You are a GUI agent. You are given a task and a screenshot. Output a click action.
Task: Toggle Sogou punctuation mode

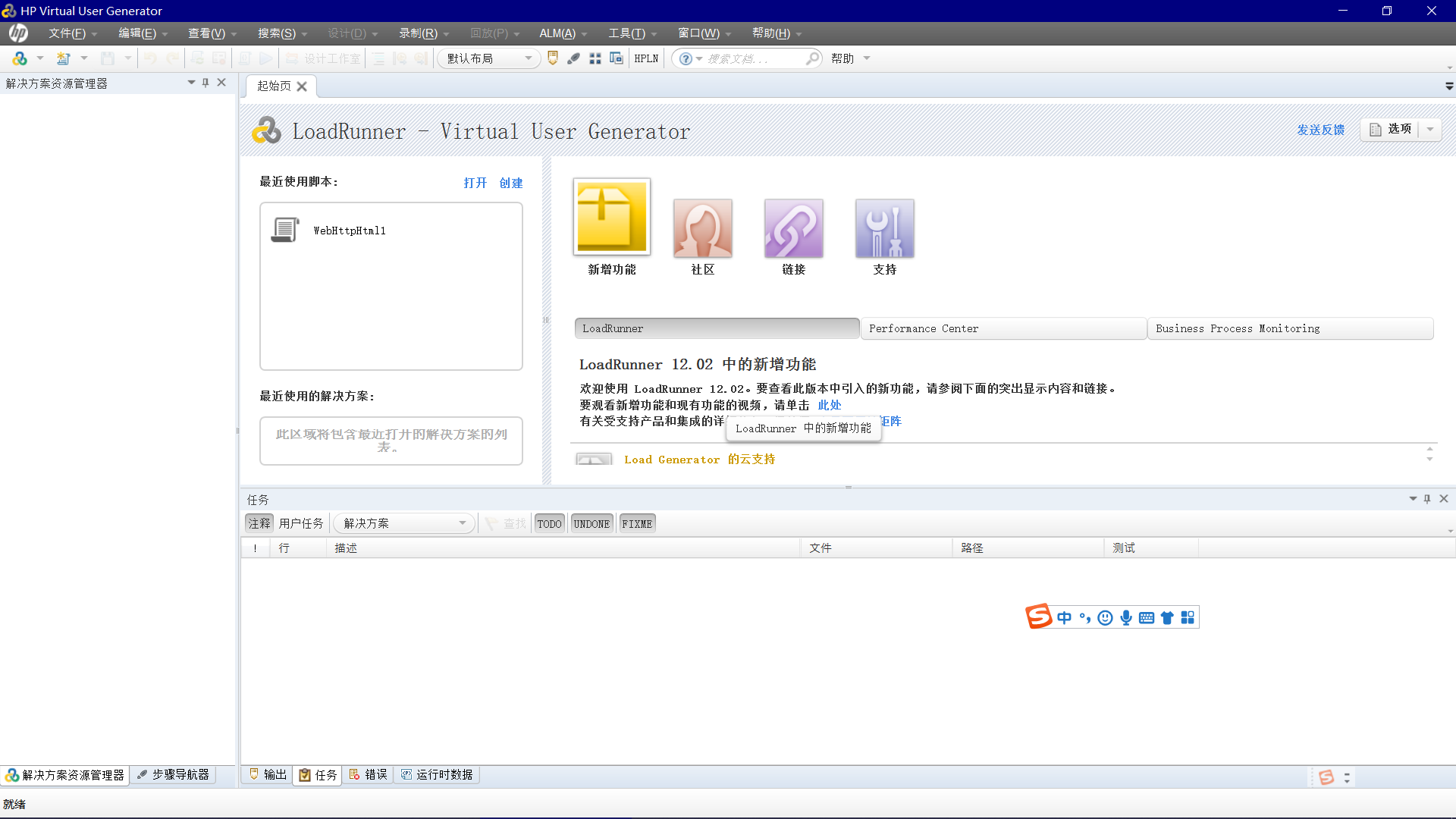click(x=1085, y=617)
